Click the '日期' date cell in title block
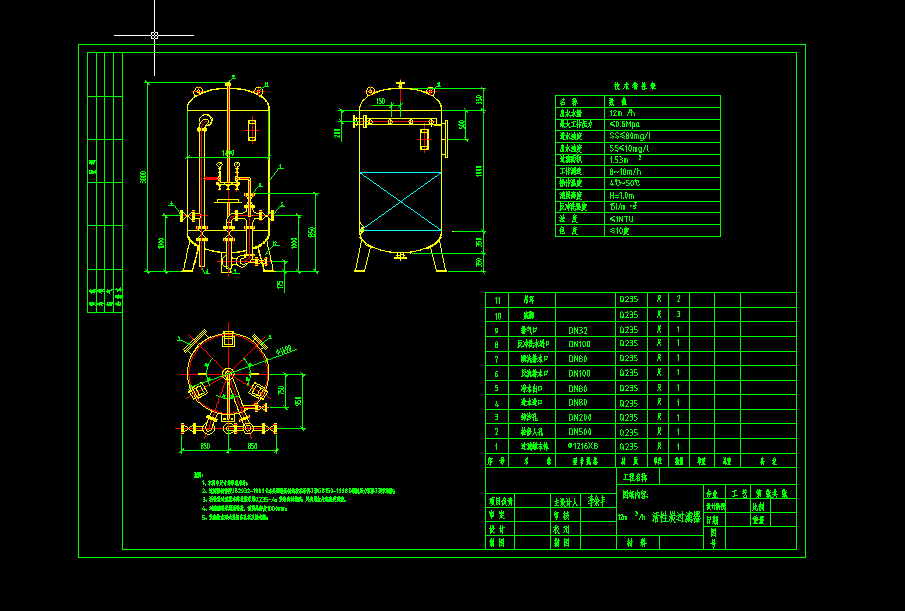 pyautogui.click(x=712, y=520)
